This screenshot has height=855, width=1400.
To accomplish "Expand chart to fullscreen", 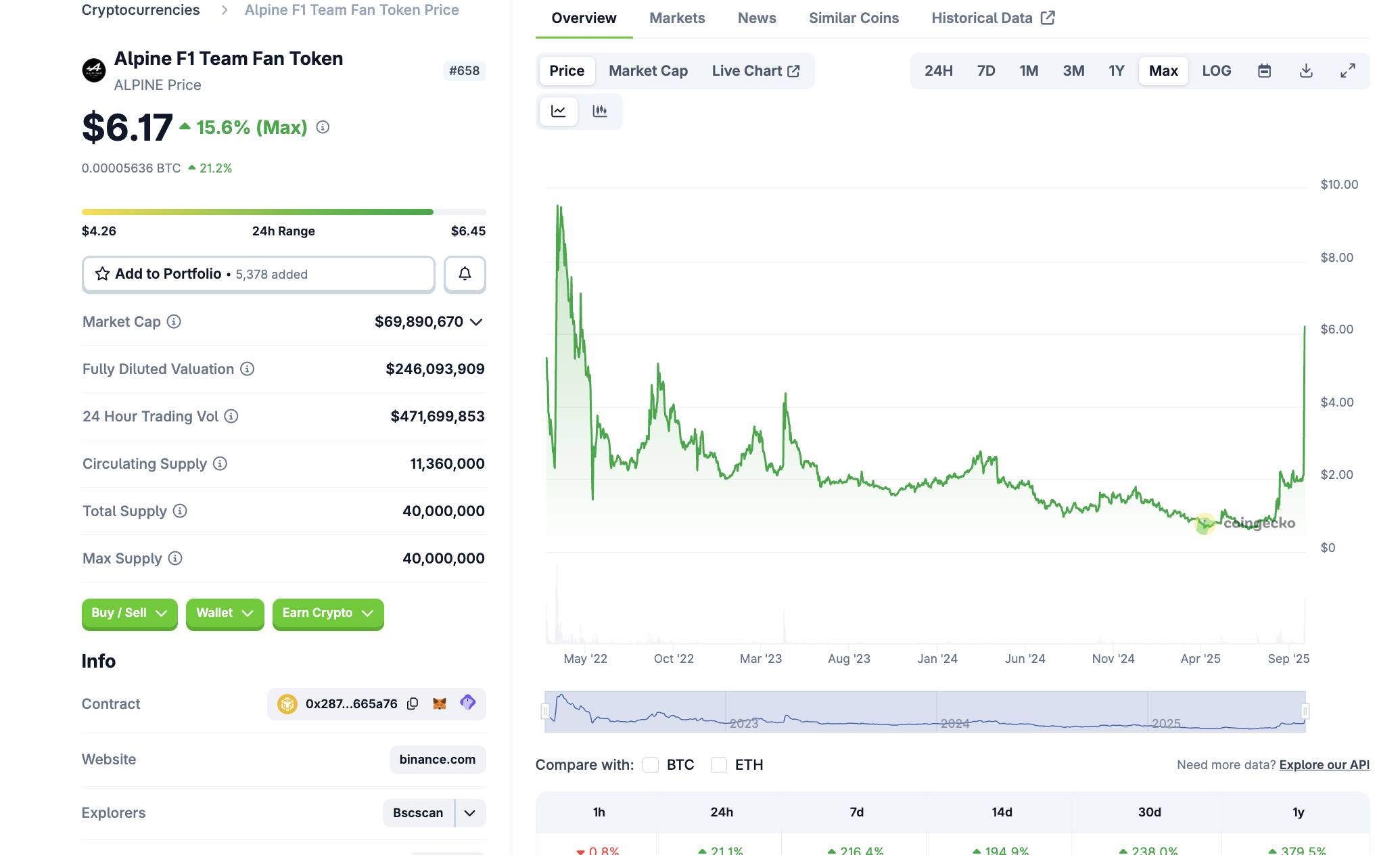I will click(x=1348, y=71).
